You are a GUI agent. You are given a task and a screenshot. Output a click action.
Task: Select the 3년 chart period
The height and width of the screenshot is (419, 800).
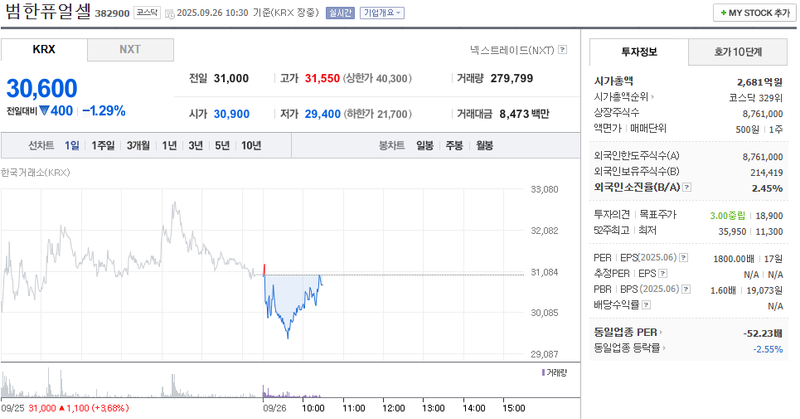tap(195, 146)
